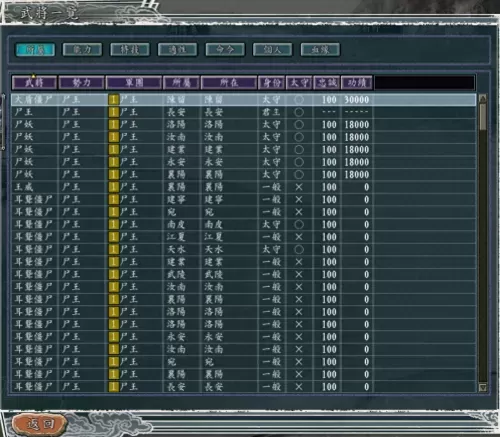
Task: Click the governor cross mark in 王威 row
Action: (x=299, y=187)
